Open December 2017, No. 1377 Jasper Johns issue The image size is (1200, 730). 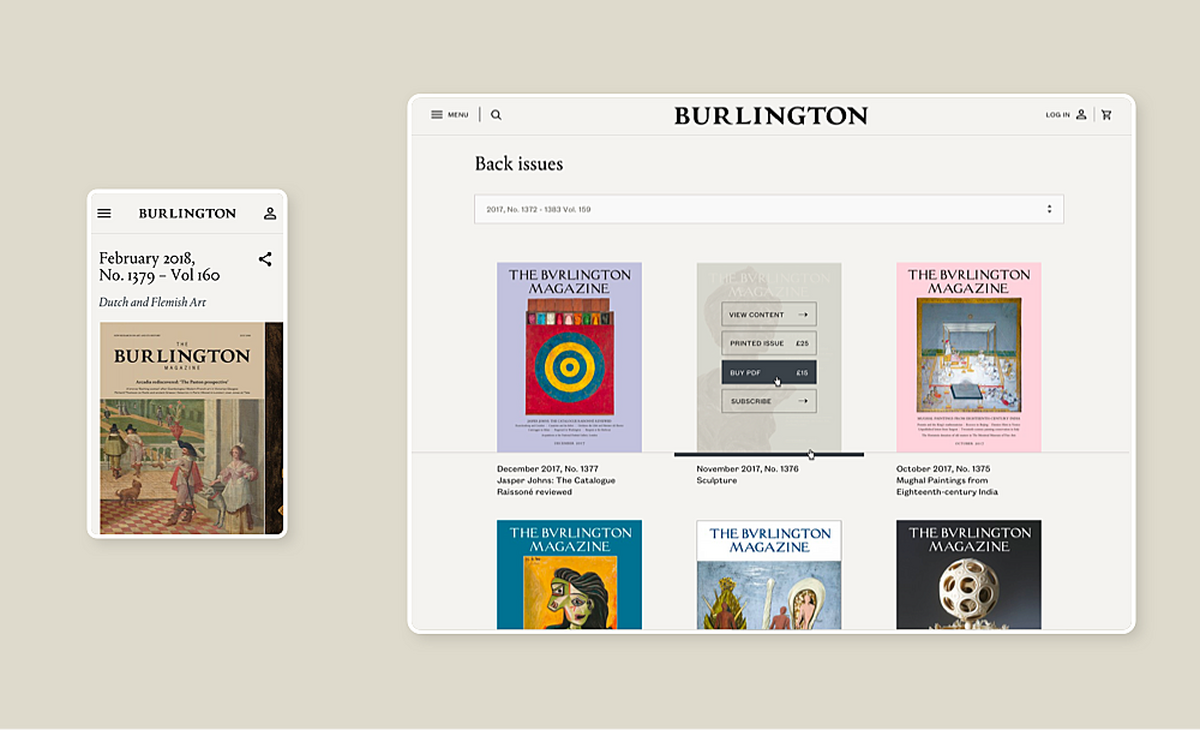click(569, 357)
